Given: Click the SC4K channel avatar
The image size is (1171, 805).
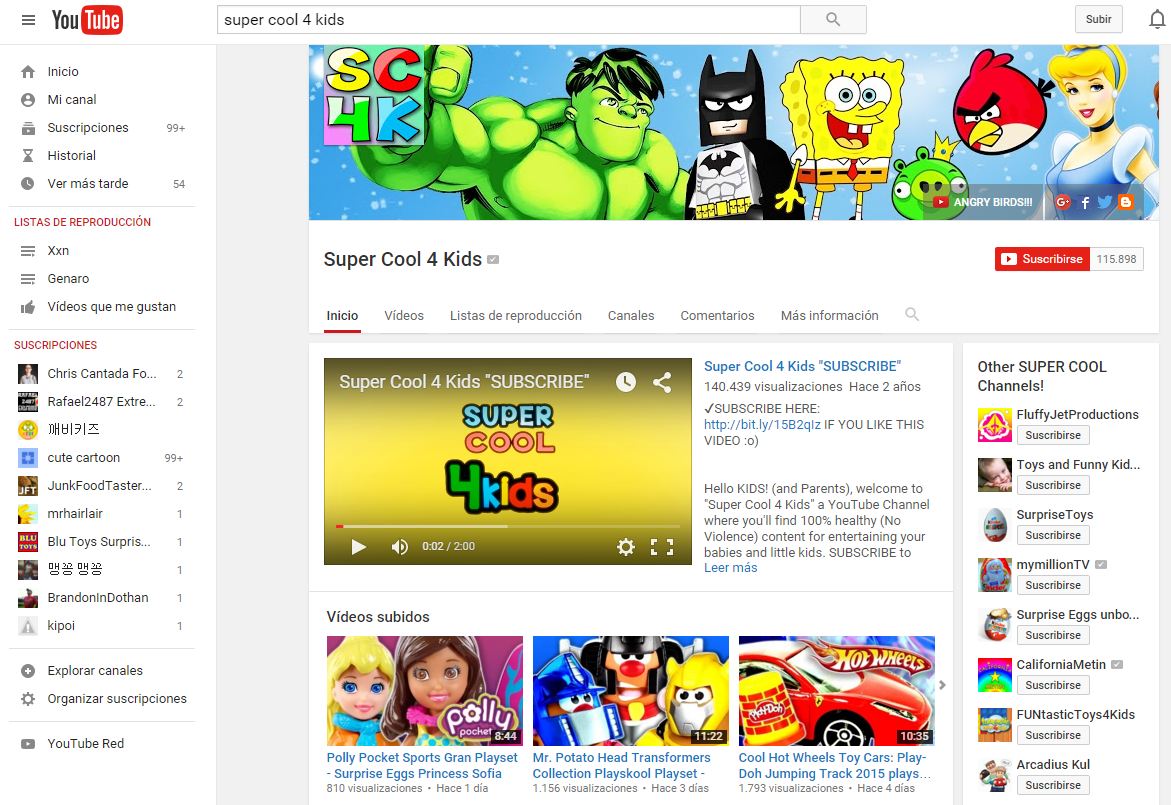Looking at the screenshot, I should point(374,94).
